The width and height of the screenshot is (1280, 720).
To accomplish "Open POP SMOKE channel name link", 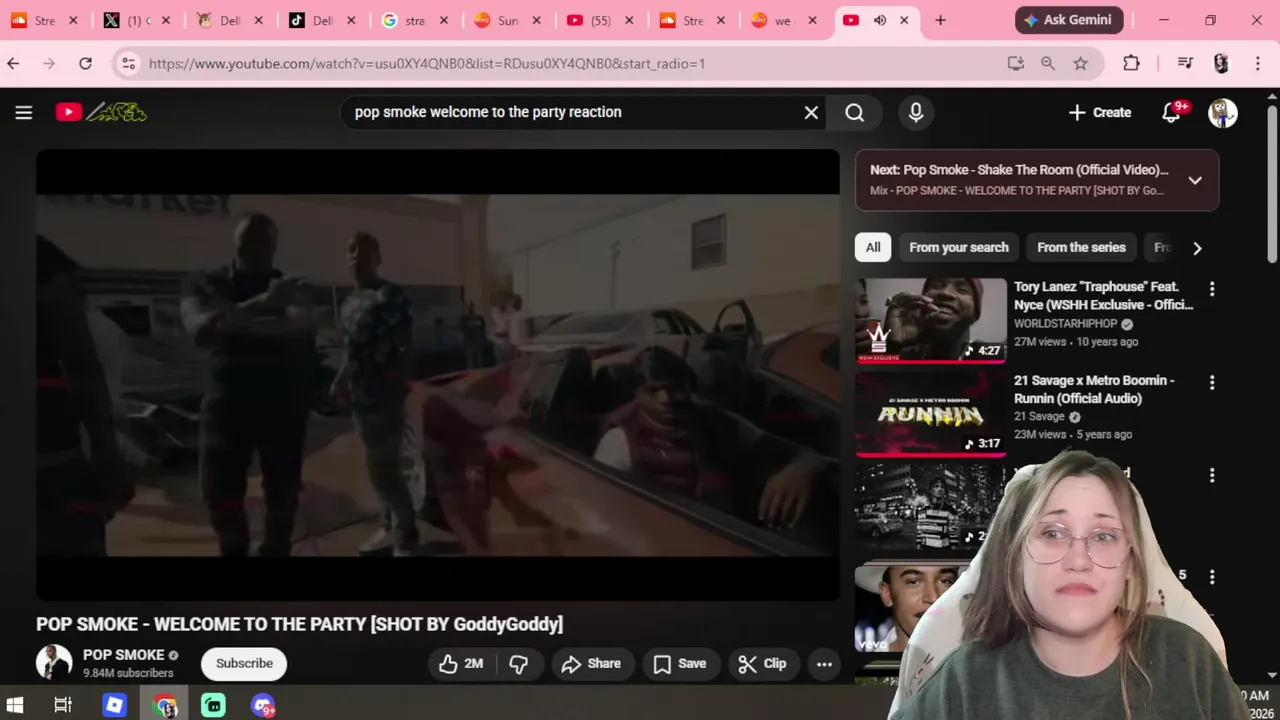I will coord(123,655).
